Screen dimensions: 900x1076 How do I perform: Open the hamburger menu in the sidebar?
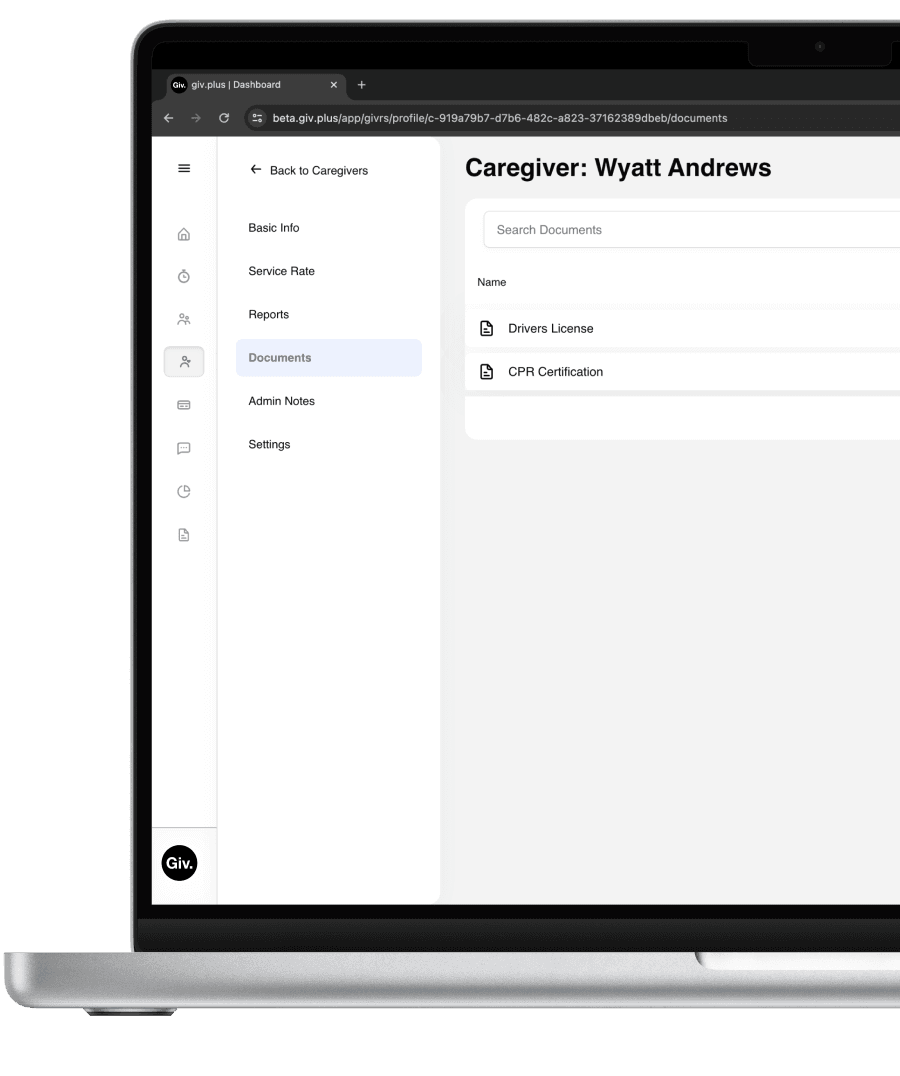[x=184, y=168]
